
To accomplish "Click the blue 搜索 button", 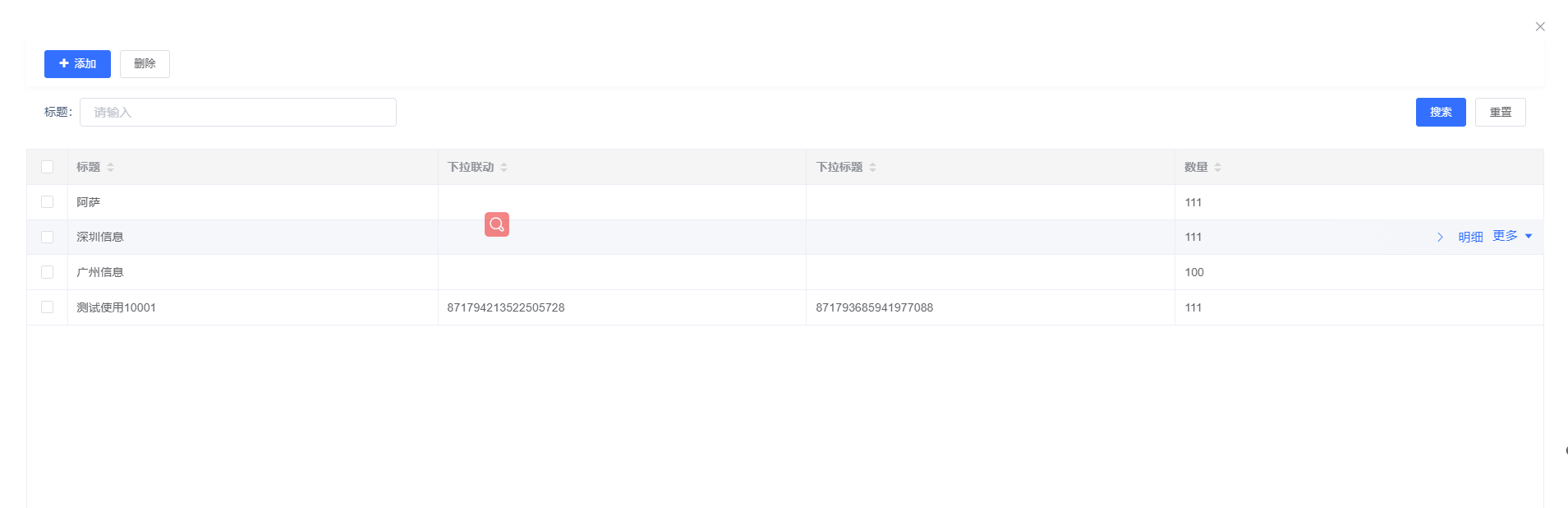I will tap(1440, 113).
